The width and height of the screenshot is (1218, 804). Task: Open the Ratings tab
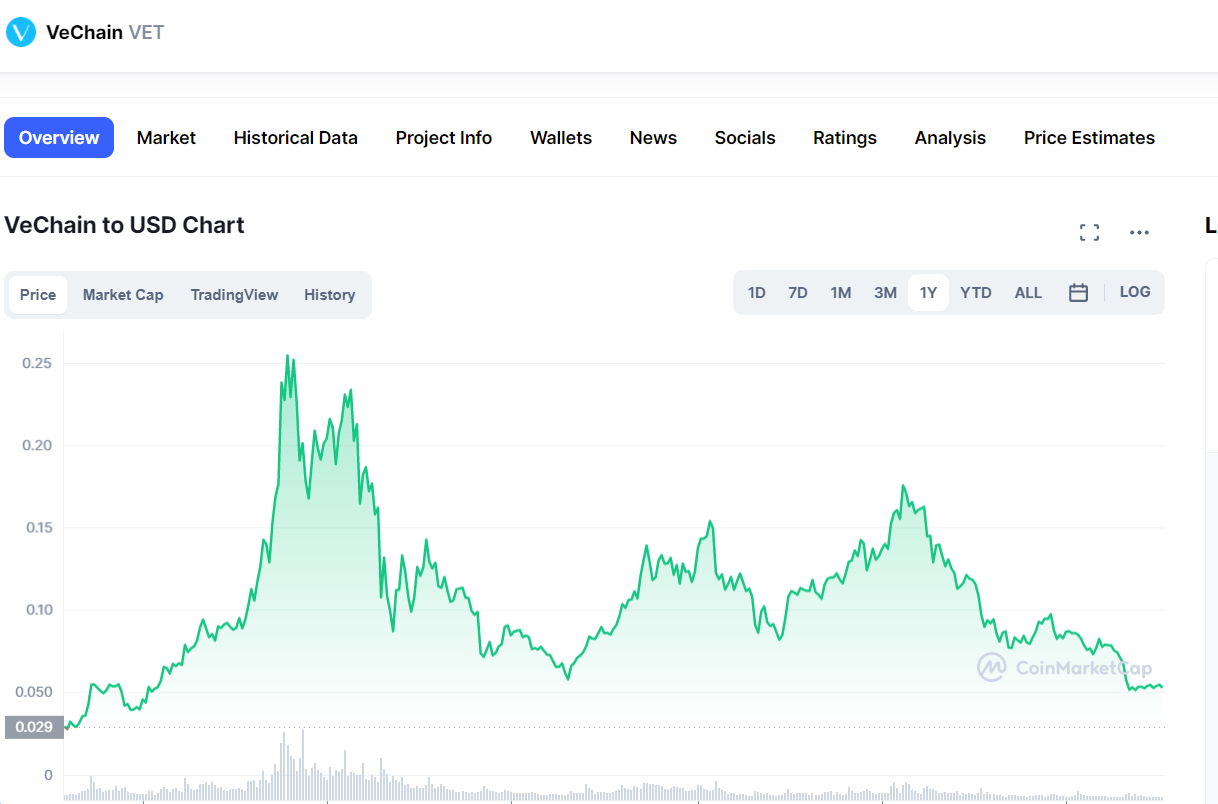pyautogui.click(x=845, y=138)
